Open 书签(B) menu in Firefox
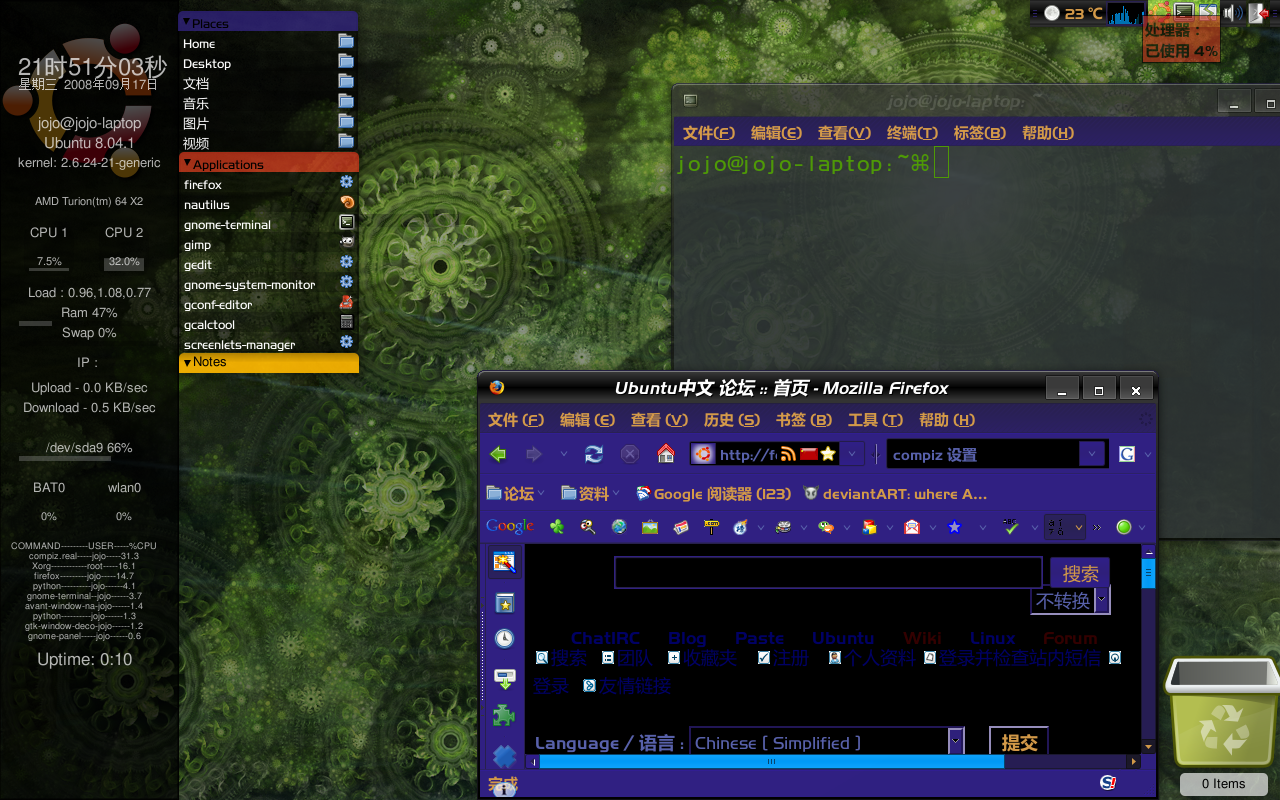1280x800 pixels. [x=804, y=420]
